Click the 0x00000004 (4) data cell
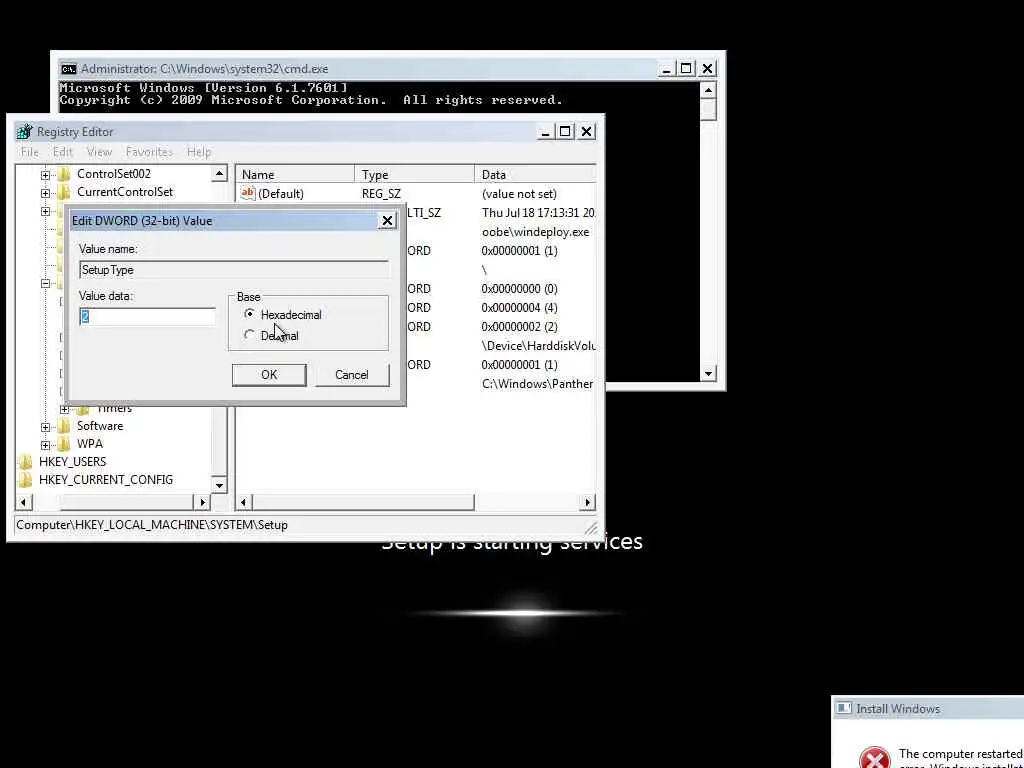 (520, 308)
